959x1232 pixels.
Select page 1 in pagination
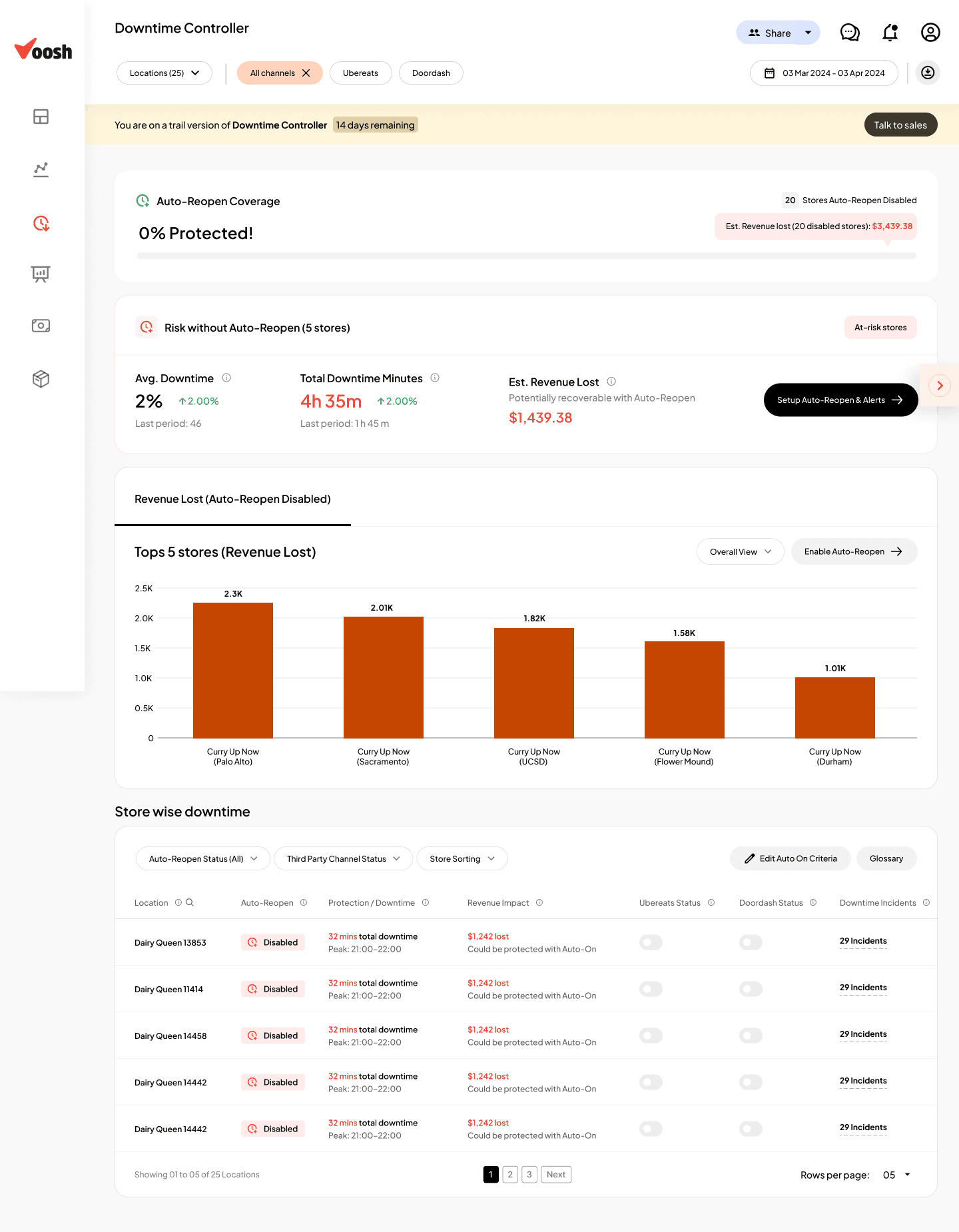(491, 1175)
